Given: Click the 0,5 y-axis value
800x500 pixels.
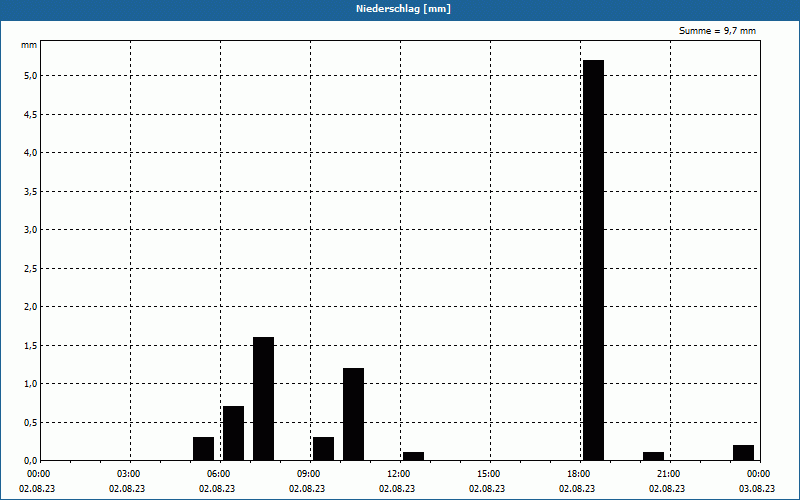Looking at the screenshot, I should 30,422.
